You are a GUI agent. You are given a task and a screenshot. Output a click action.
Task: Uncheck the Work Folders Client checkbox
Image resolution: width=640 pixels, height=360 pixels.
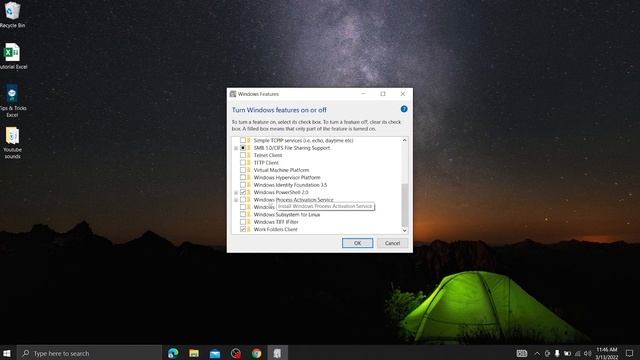point(243,229)
